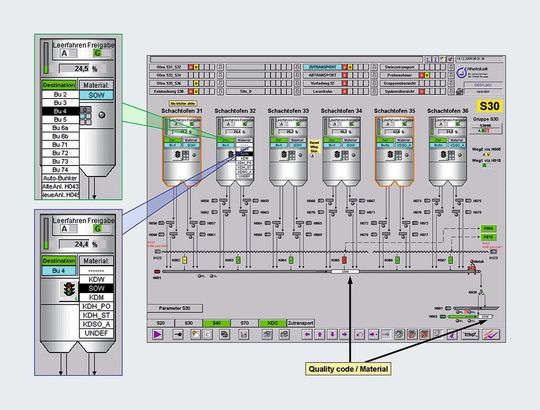This screenshot has width=540, height=410.
Task: Toggle the yellow status box beside Ofen S35_S36
Action: [196, 83]
